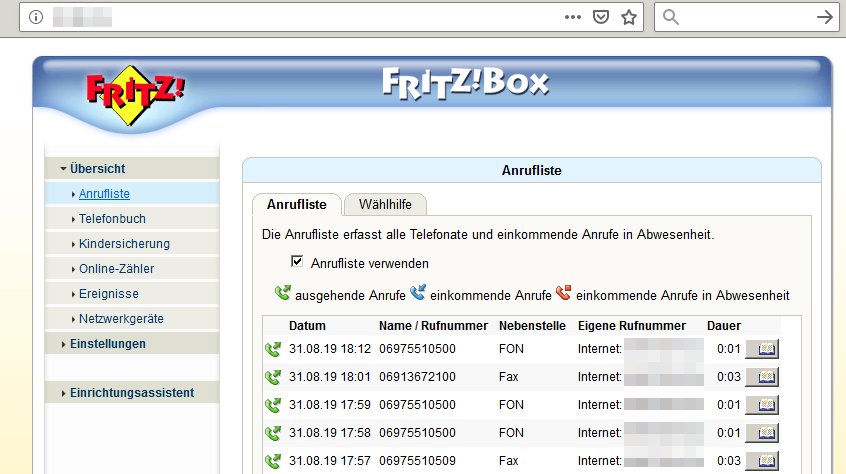
Task: Click date 31.08.19 18:12
Action: [330, 349]
